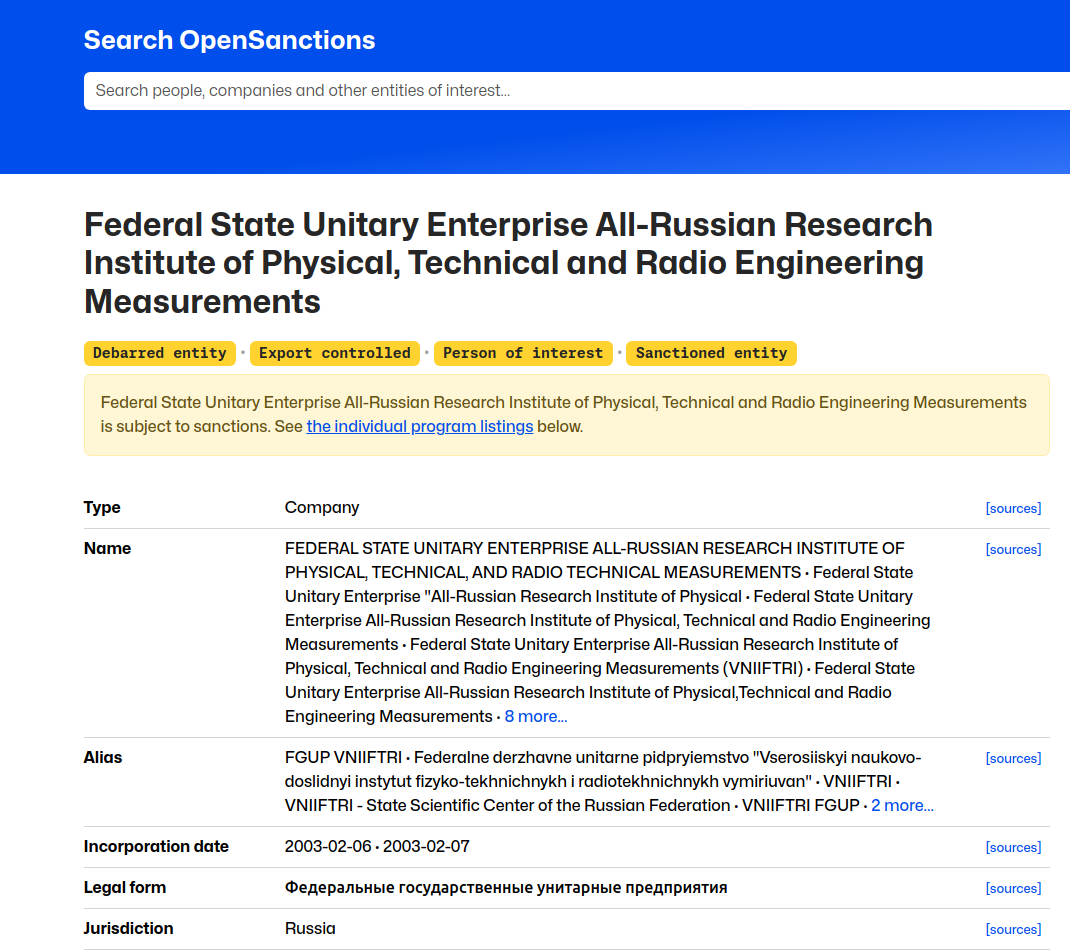Click the Company type value
The height and width of the screenshot is (950, 1070).
[x=322, y=507]
